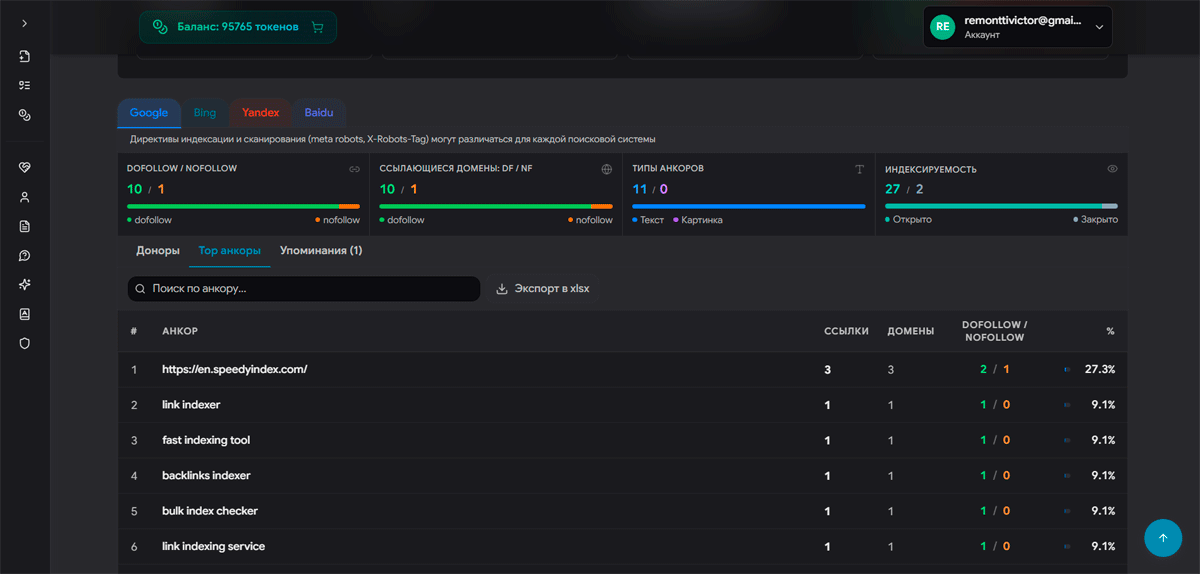This screenshot has height=574, width=1200.
Task: Click the shopping cart icon beside balance
Action: coord(318,27)
